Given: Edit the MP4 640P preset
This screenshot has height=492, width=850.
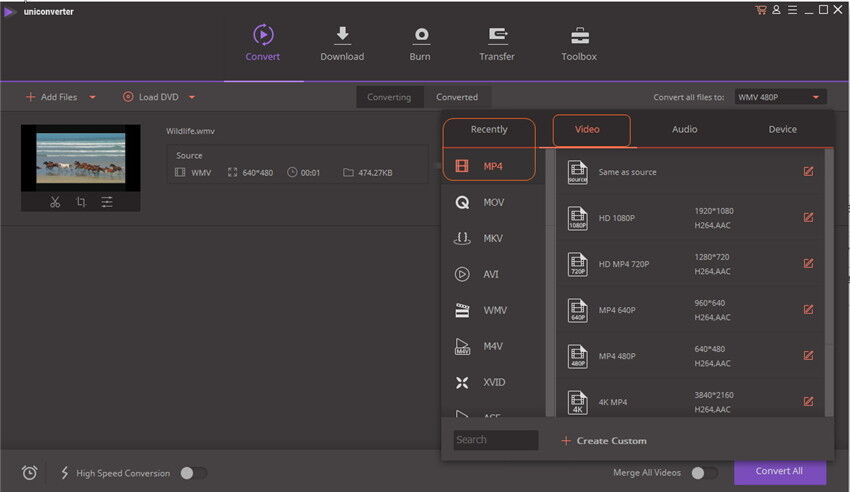Looking at the screenshot, I should coord(808,309).
